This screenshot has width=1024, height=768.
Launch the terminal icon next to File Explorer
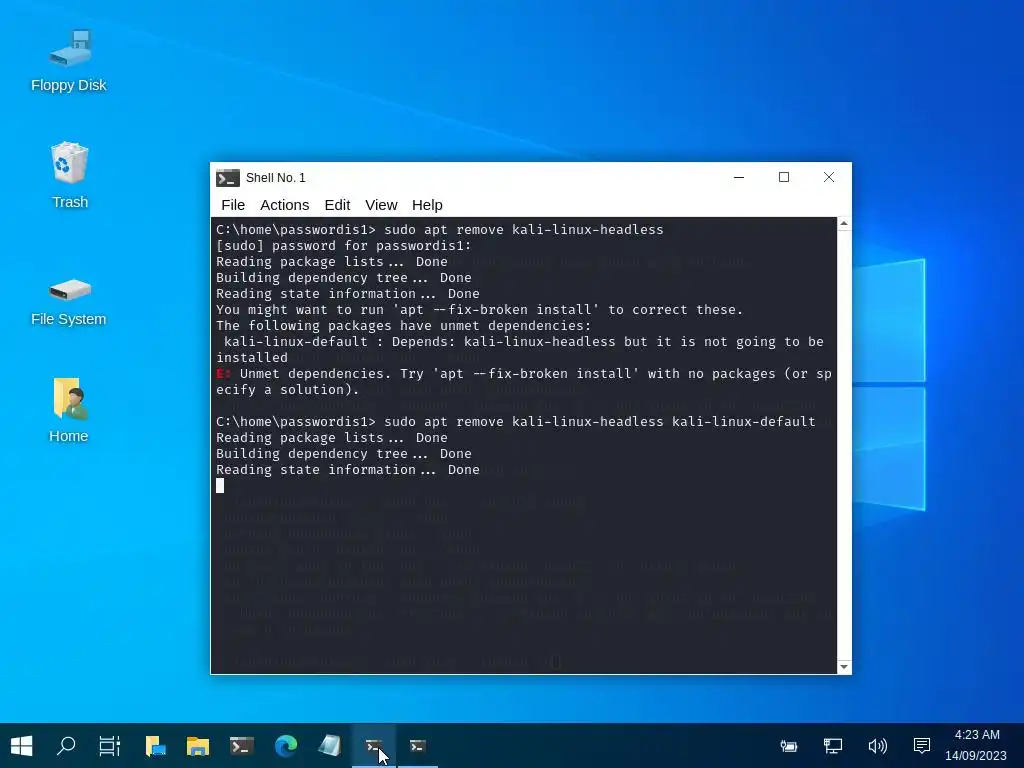[242, 746]
